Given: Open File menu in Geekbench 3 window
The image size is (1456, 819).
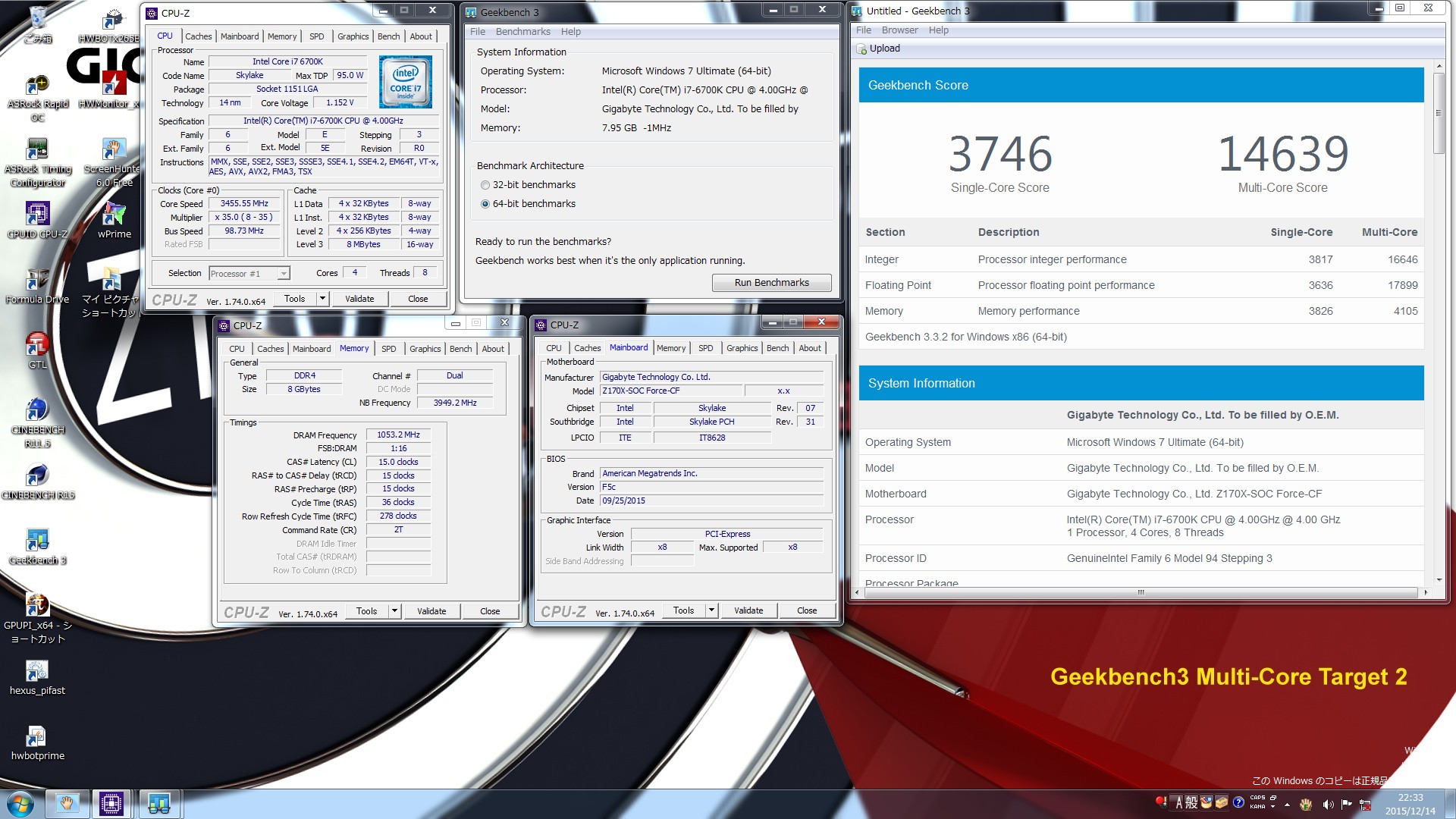Looking at the screenshot, I should [478, 32].
